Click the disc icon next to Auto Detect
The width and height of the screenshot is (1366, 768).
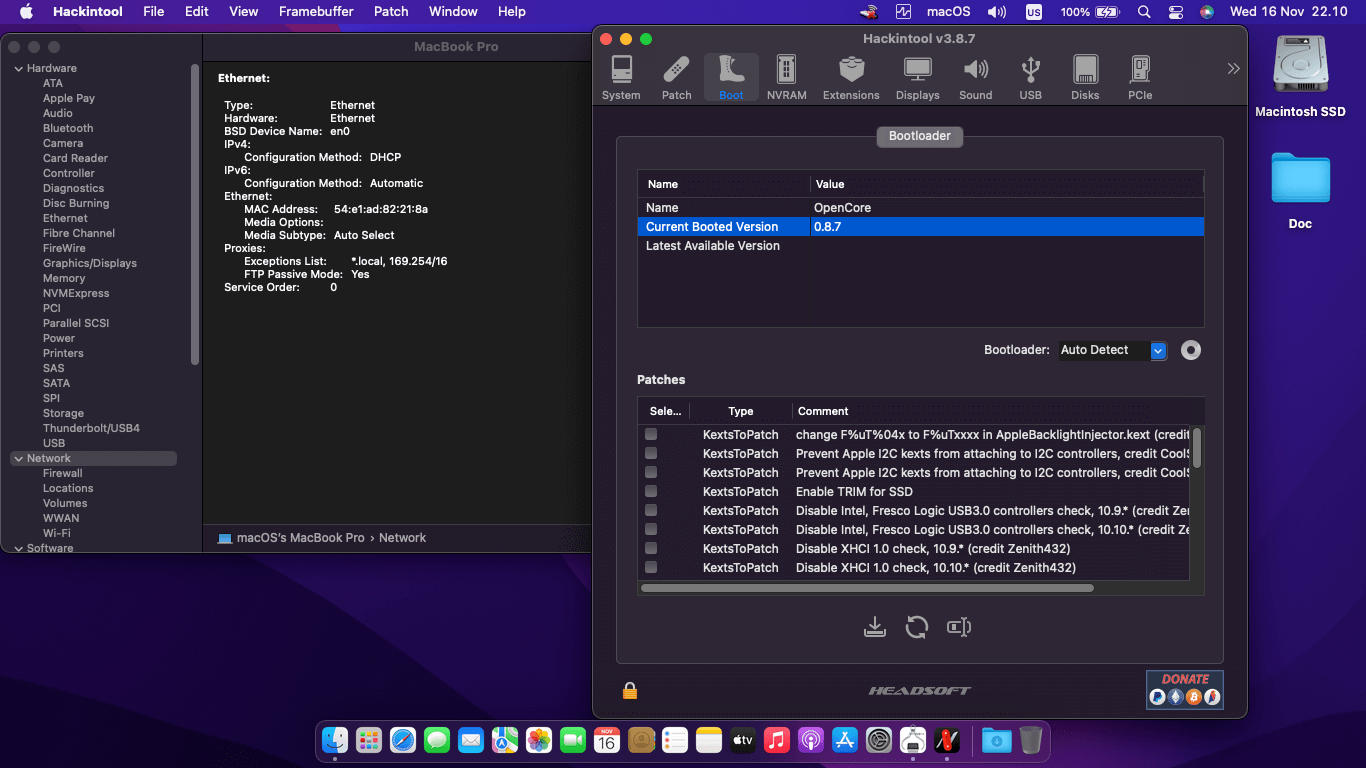(x=1190, y=350)
